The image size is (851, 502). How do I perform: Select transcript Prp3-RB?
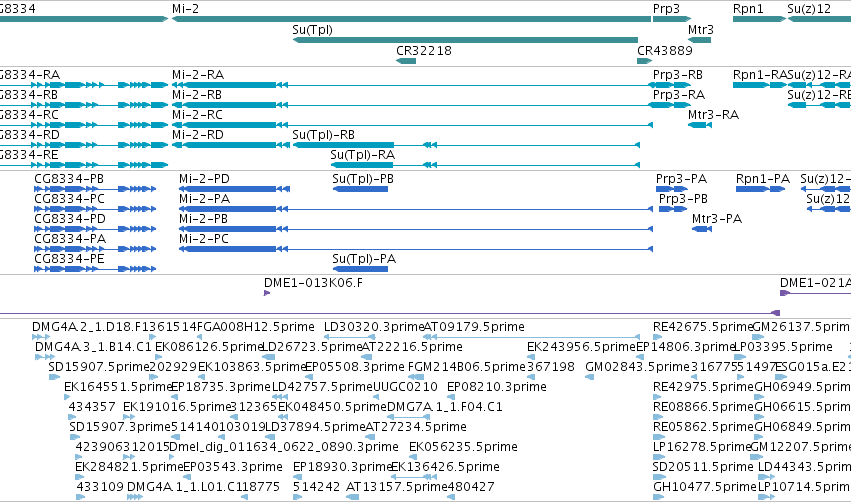click(x=670, y=85)
